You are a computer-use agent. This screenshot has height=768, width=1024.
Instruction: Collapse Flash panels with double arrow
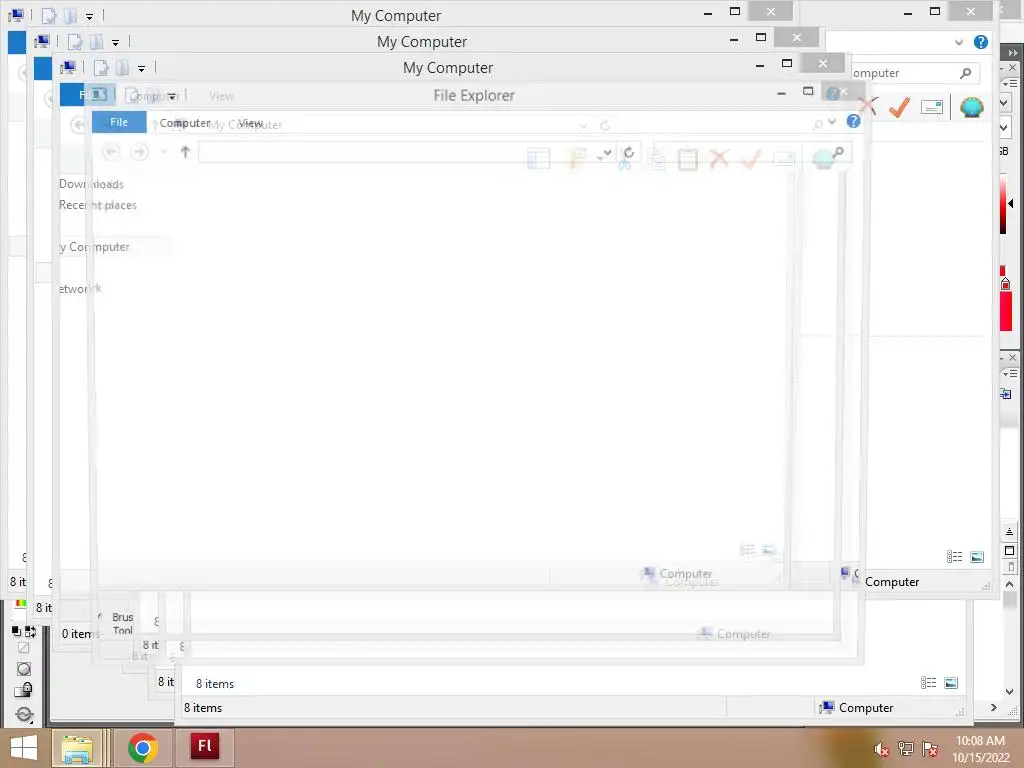[x=1012, y=52]
